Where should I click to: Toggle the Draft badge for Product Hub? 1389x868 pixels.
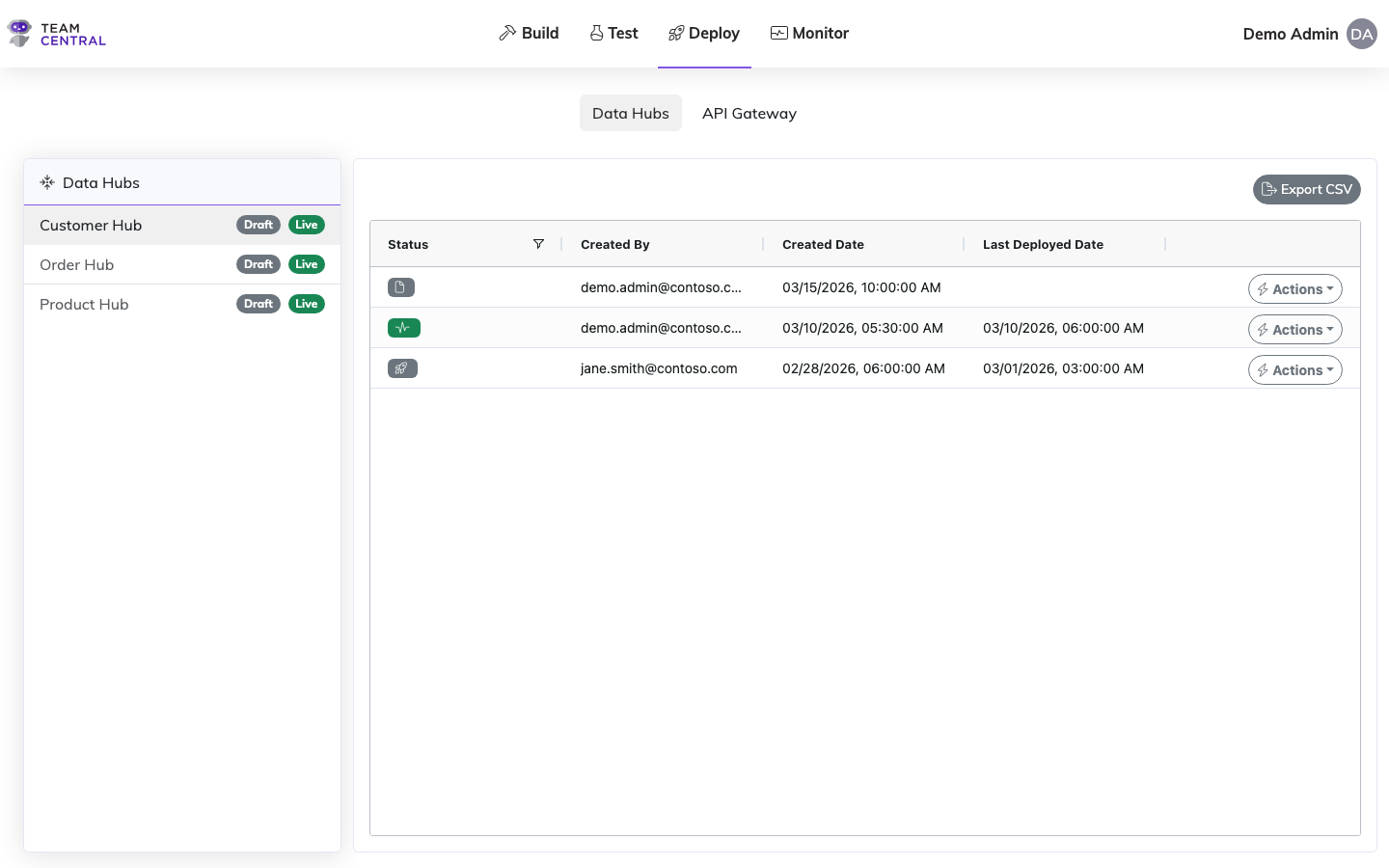pos(258,303)
